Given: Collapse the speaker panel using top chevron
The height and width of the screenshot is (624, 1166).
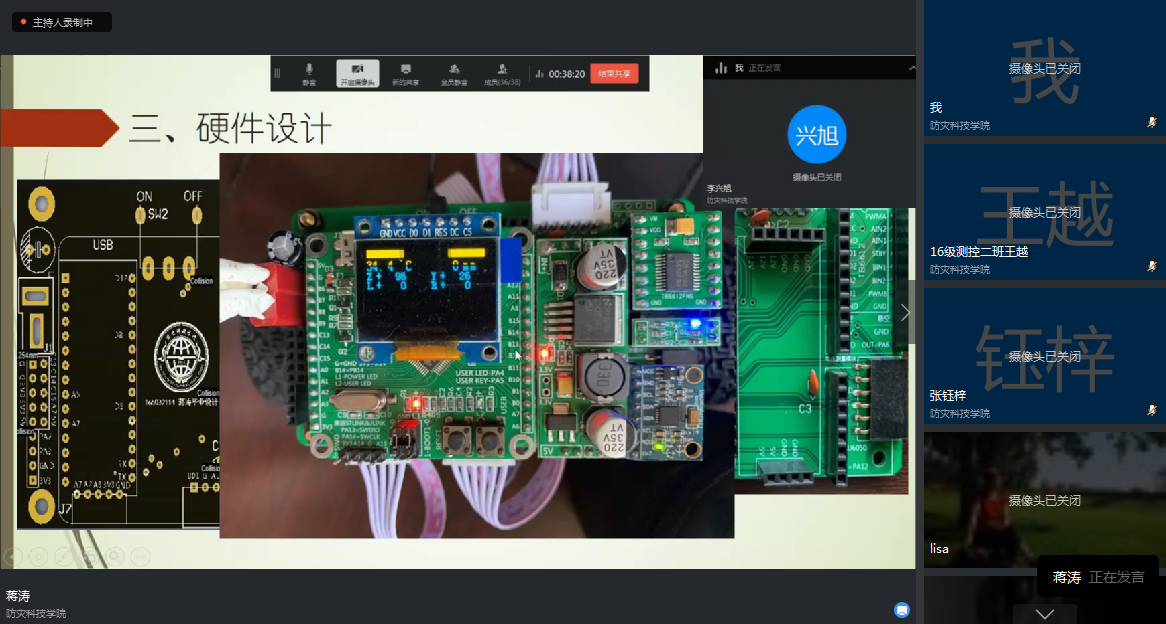Looking at the screenshot, I should 911,68.
